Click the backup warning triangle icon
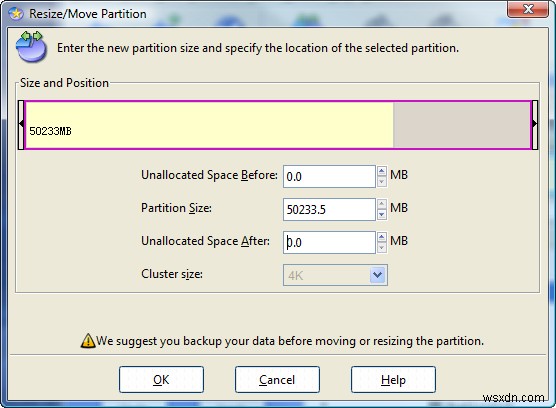556x408 pixels. [88, 341]
